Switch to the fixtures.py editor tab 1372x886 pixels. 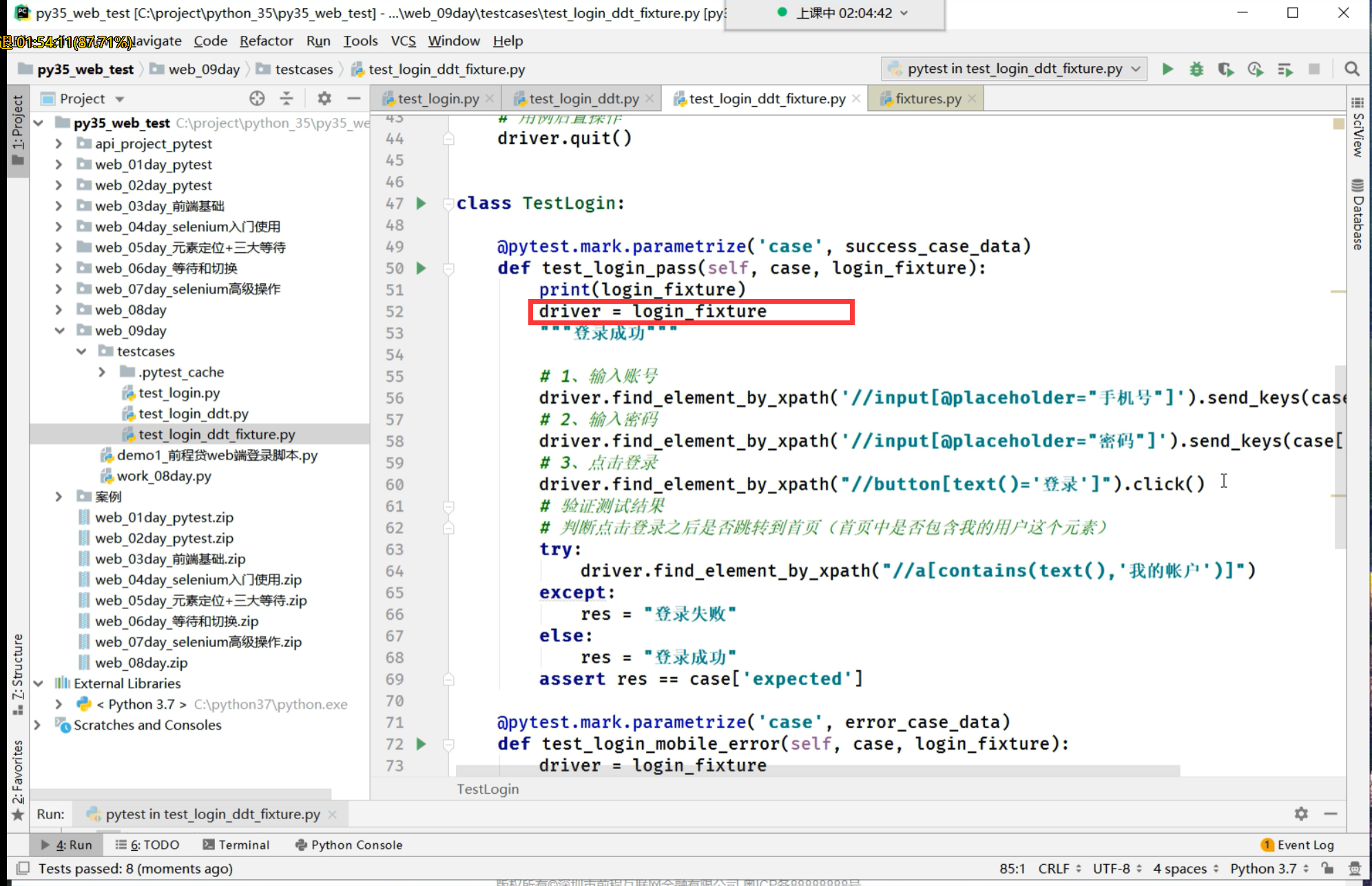927,99
